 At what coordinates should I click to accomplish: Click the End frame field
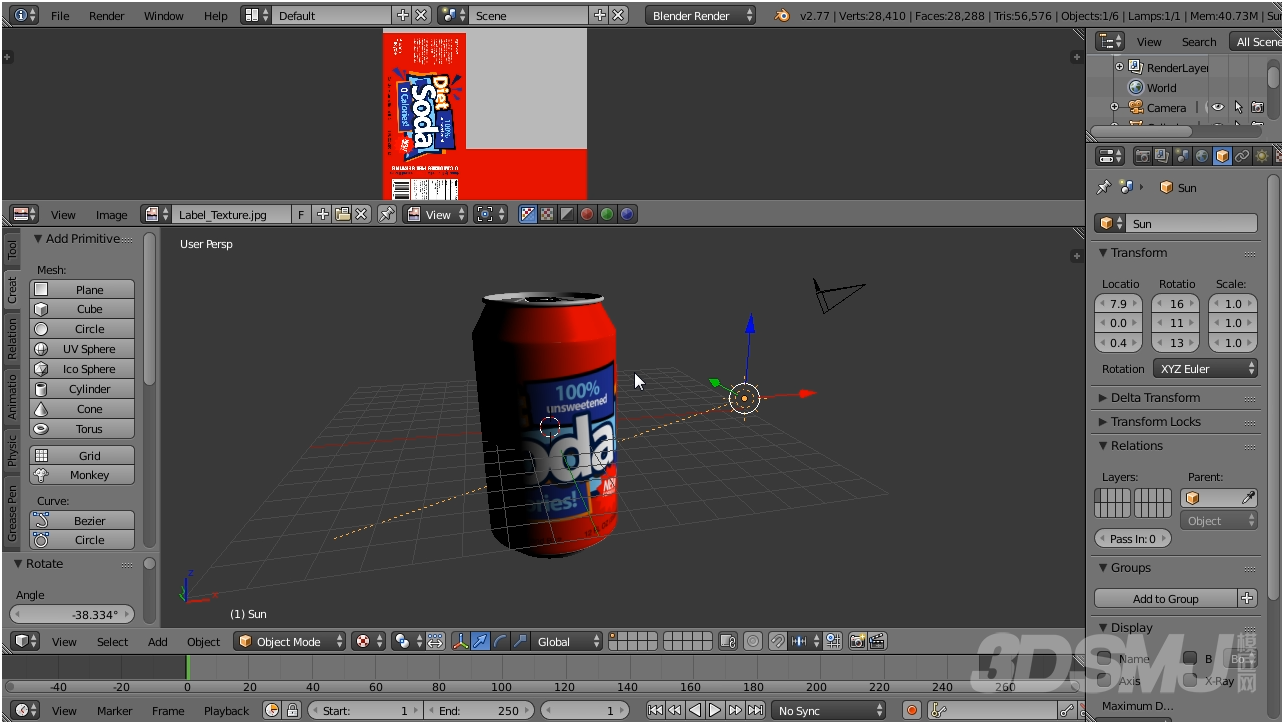[477, 710]
